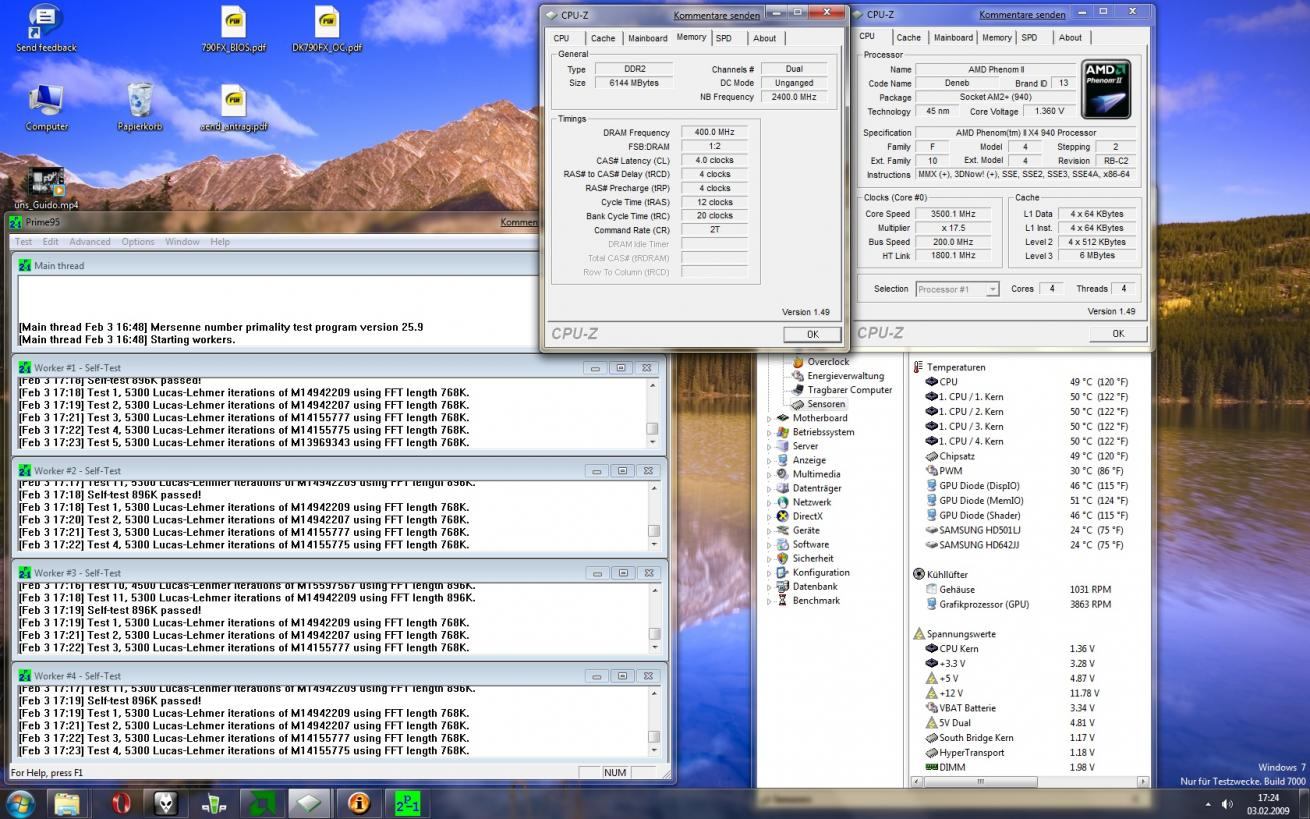Click Kommentare senden link in CPU-Z processor window
1310x819 pixels.
tap(1021, 15)
